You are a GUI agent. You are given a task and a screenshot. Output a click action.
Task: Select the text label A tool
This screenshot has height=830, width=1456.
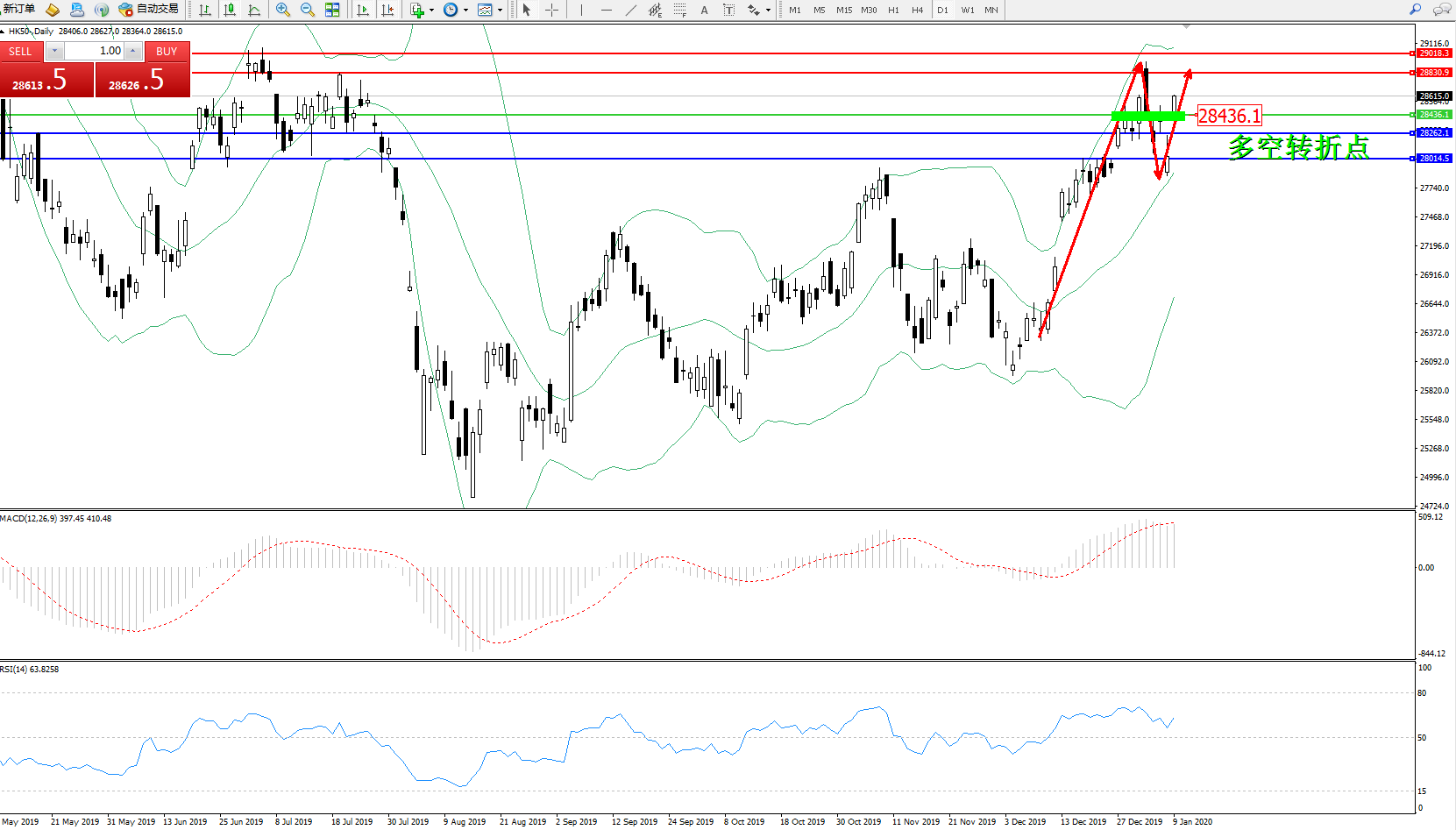[x=704, y=10]
